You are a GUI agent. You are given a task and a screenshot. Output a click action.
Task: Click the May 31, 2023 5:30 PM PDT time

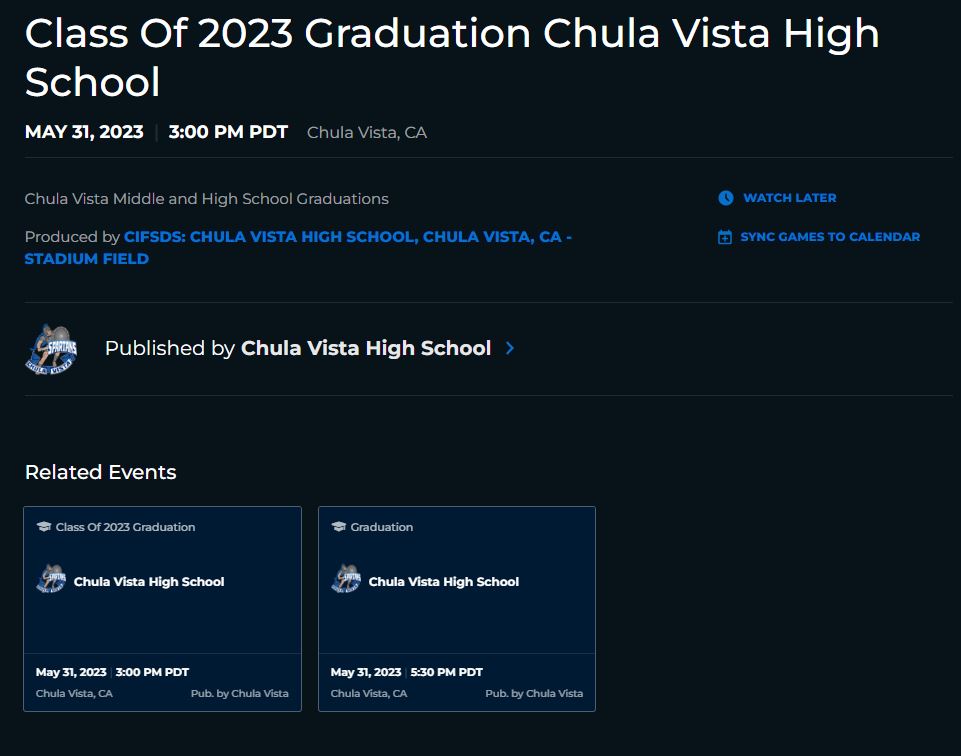(407, 672)
